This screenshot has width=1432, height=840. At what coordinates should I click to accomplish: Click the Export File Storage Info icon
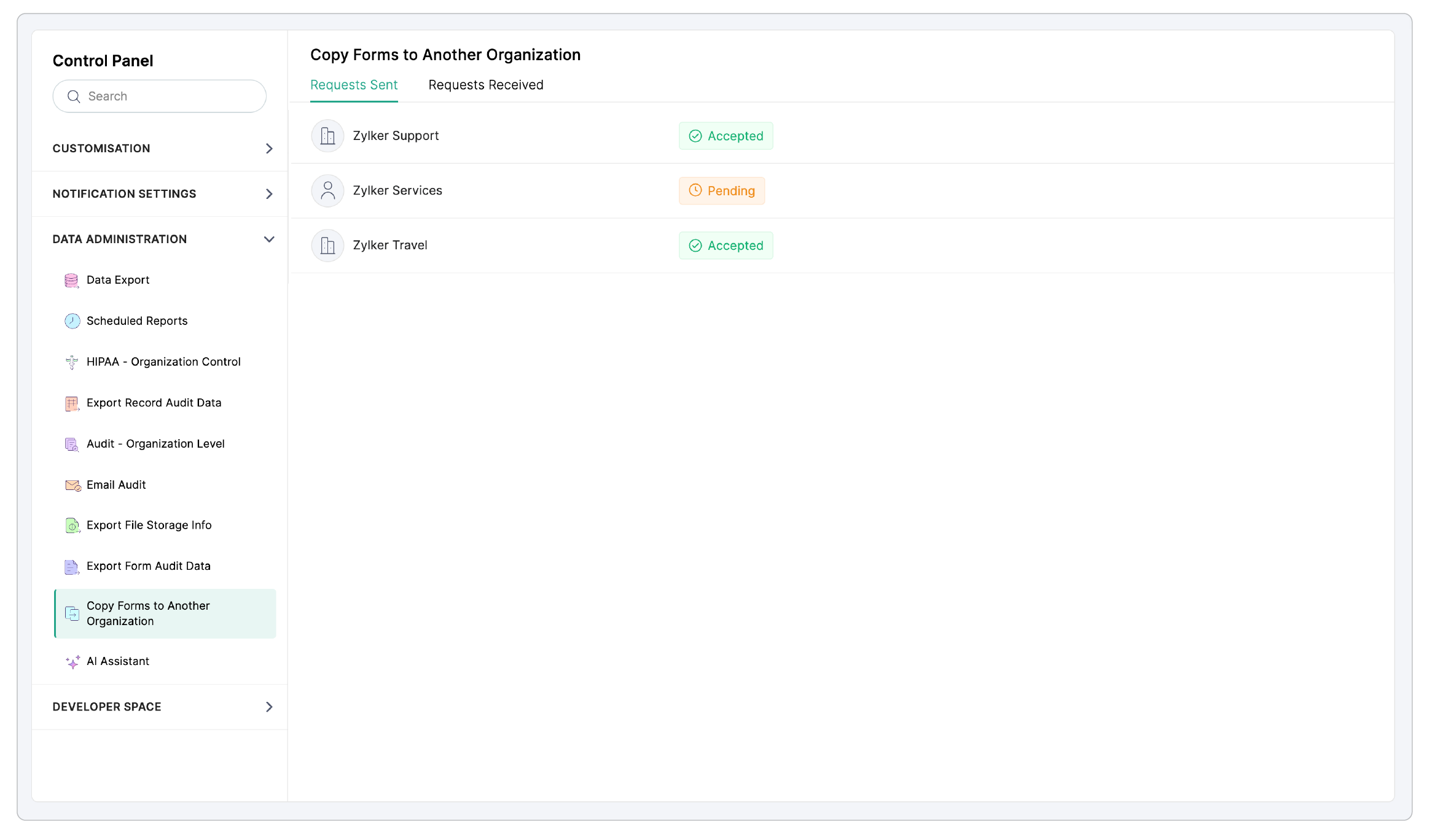[x=72, y=526]
